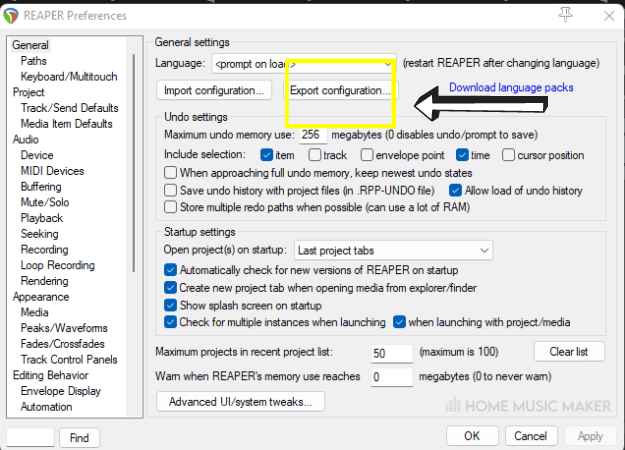Click the Import configuration button
The image size is (625, 450).
click(214, 90)
